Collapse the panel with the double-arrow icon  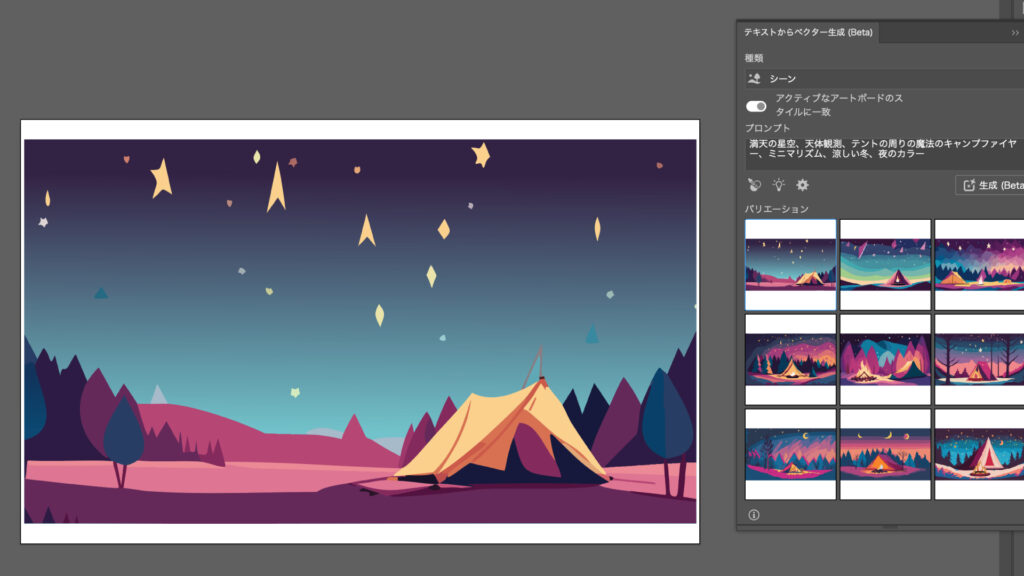(x=1015, y=32)
